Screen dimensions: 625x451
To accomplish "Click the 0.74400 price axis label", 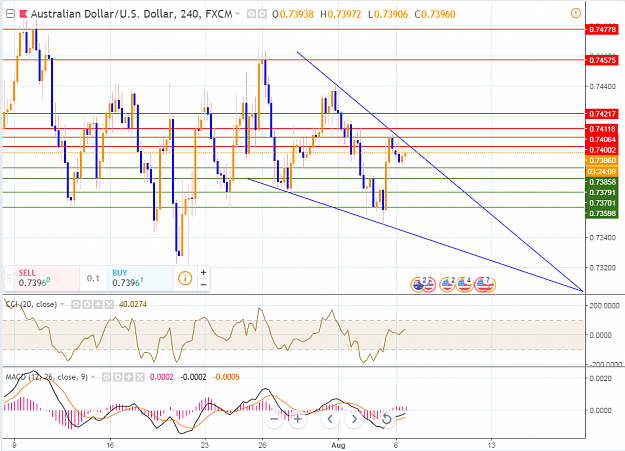I will coord(602,86).
